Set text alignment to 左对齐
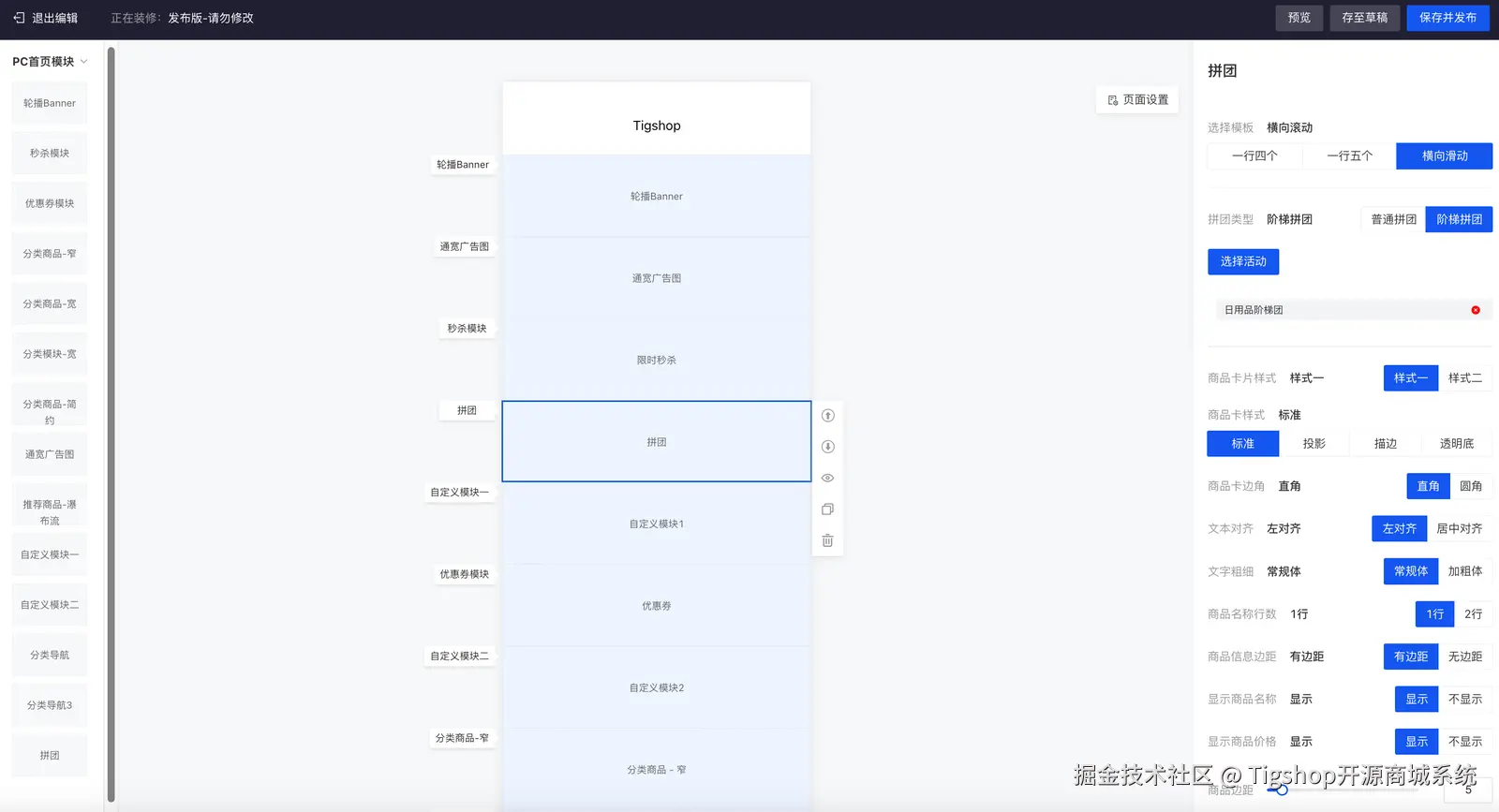This screenshot has width=1499, height=812. (1399, 528)
